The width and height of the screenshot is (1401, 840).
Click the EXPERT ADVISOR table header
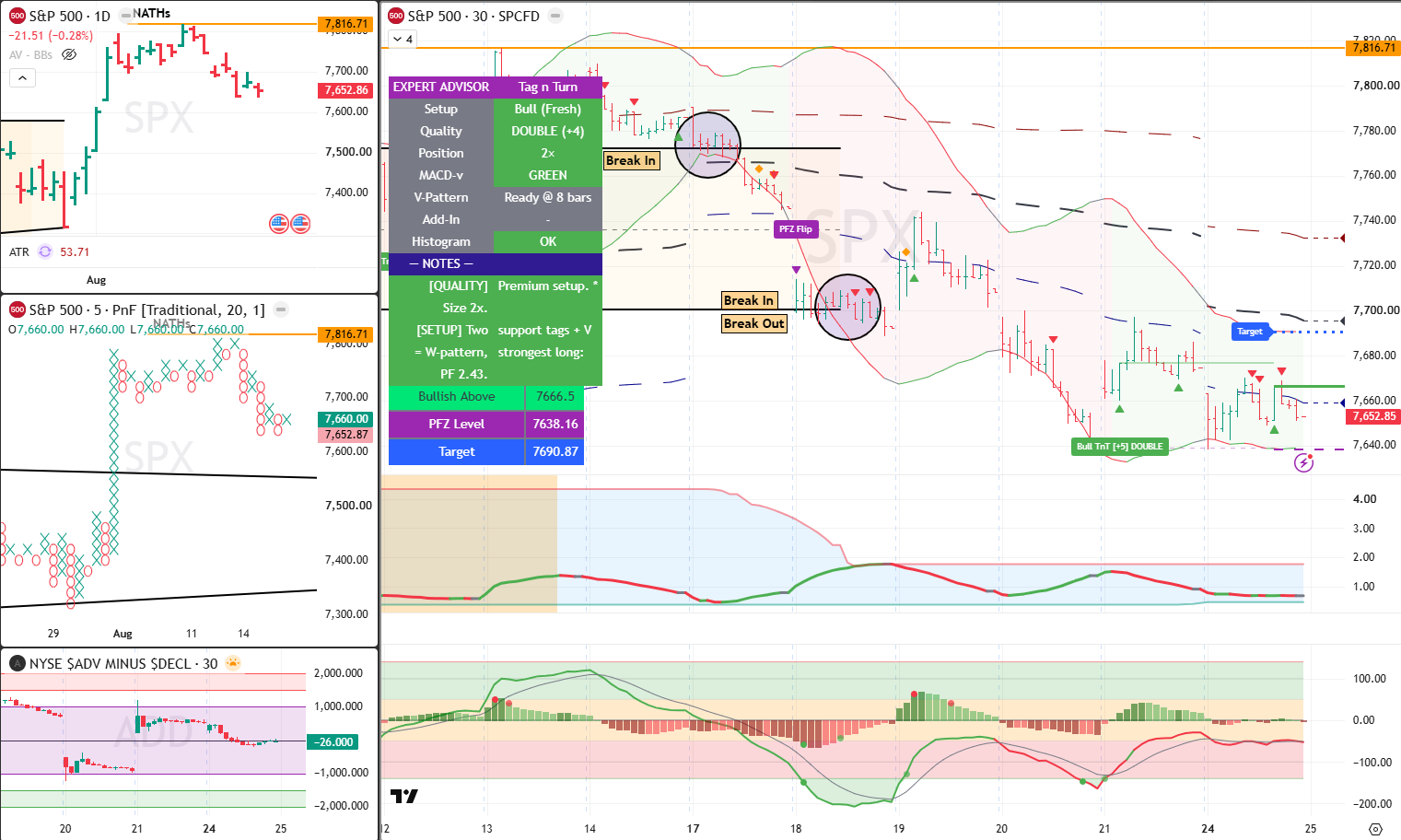(441, 87)
